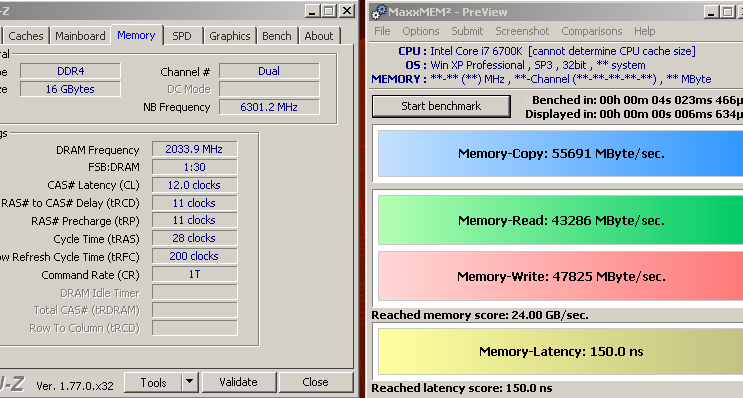Click the Start benchmark button
This screenshot has width=743, height=398.
click(441, 106)
